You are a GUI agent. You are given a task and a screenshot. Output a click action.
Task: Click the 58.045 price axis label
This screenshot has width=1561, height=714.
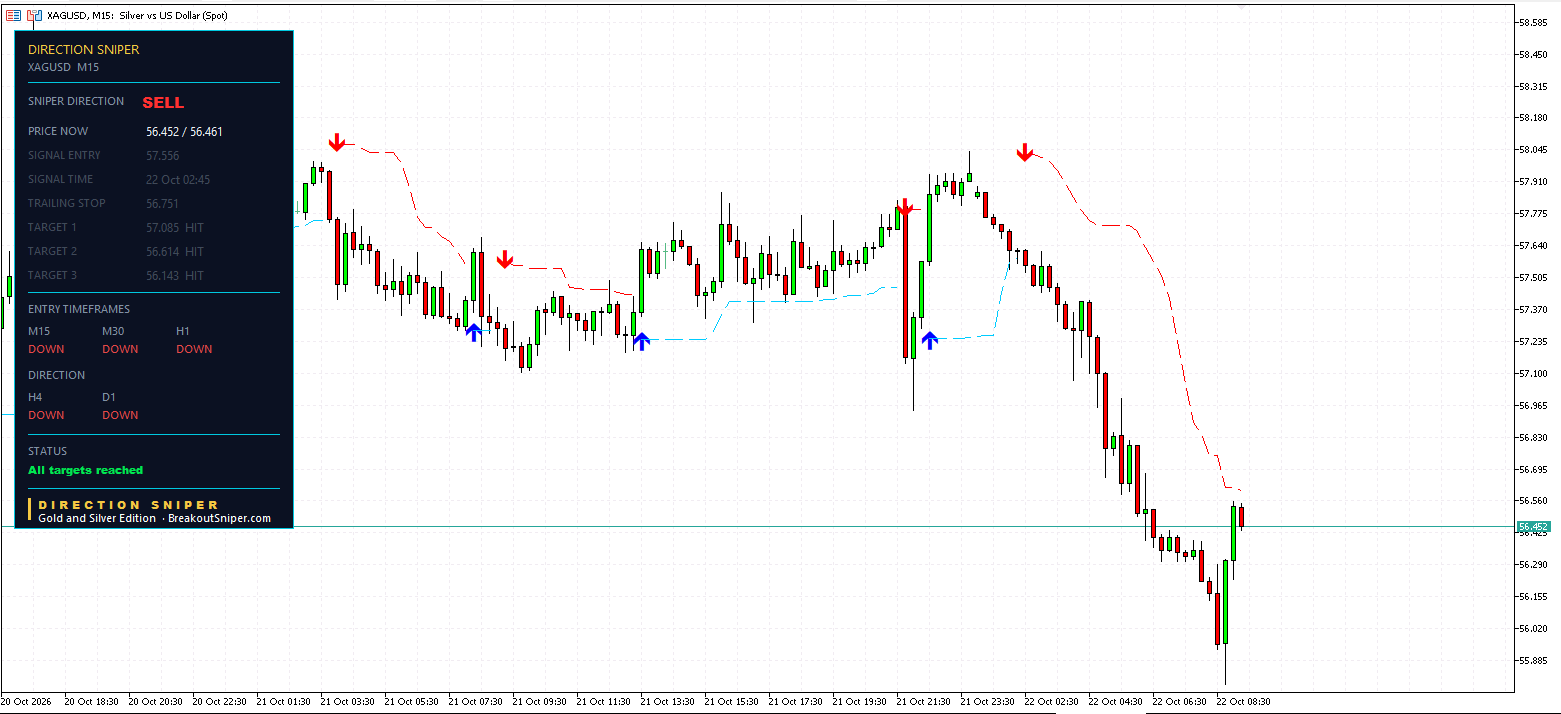click(1534, 150)
